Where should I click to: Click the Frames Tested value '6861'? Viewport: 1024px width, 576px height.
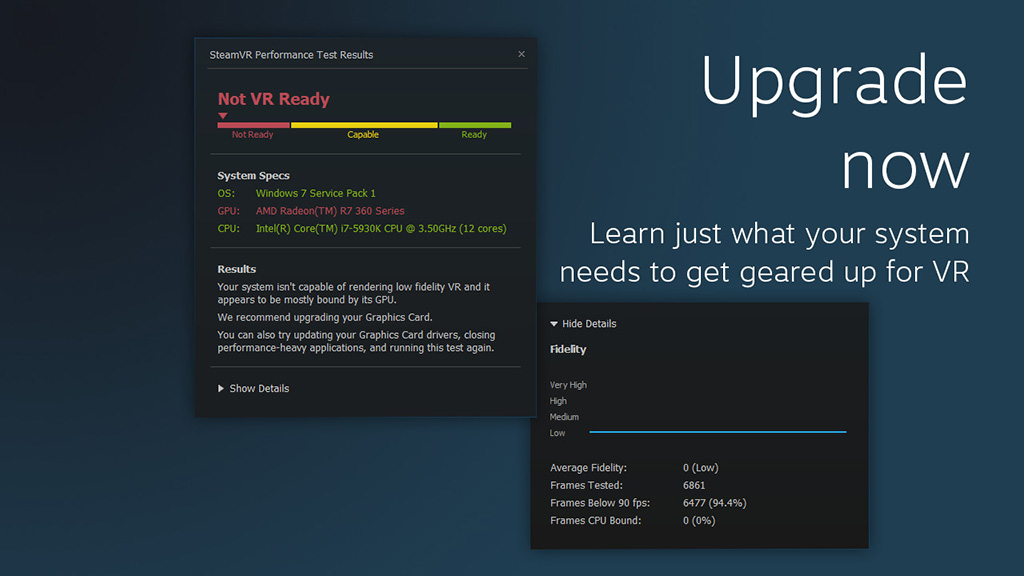(x=694, y=485)
